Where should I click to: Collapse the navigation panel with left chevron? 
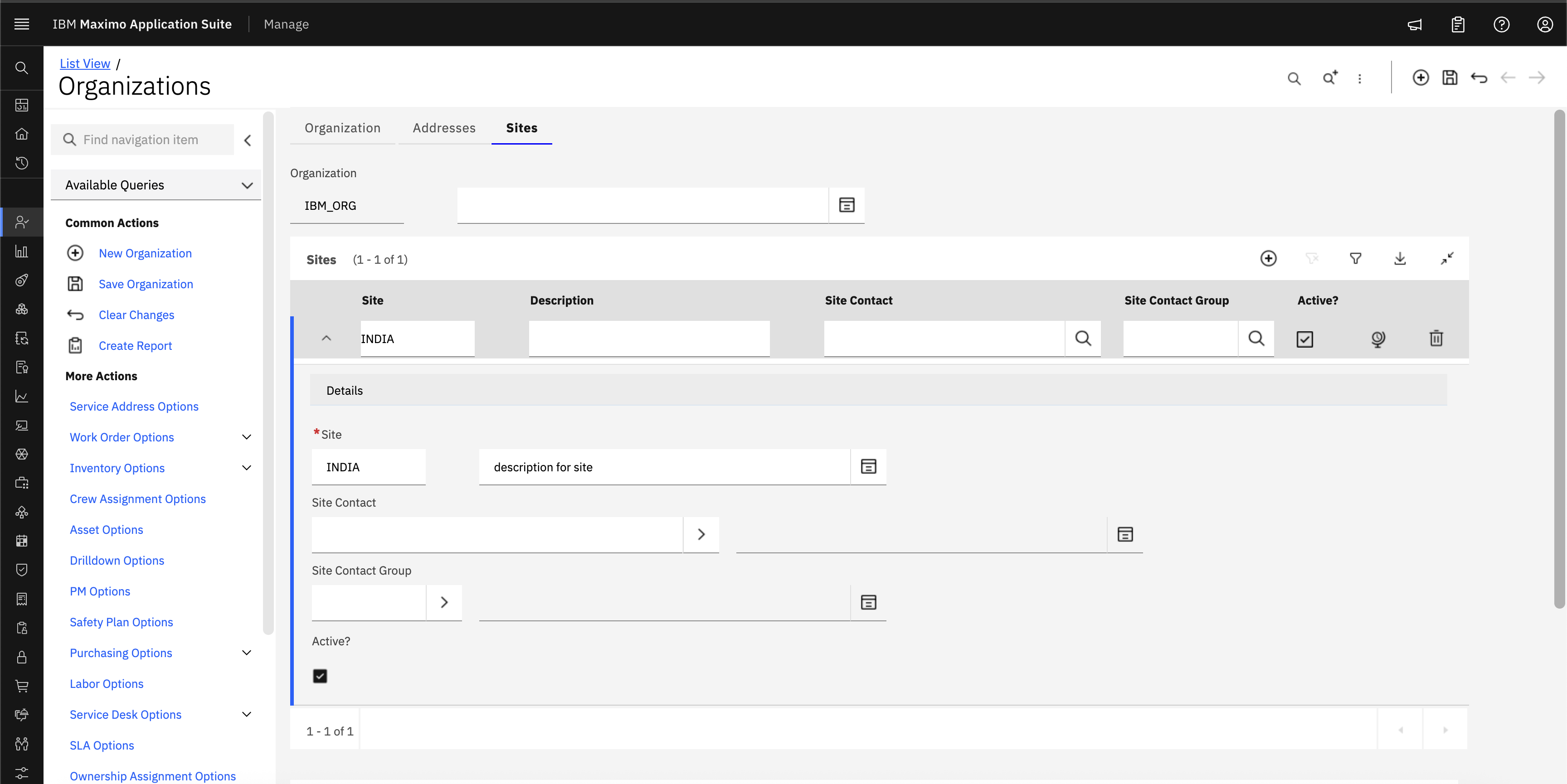248,140
